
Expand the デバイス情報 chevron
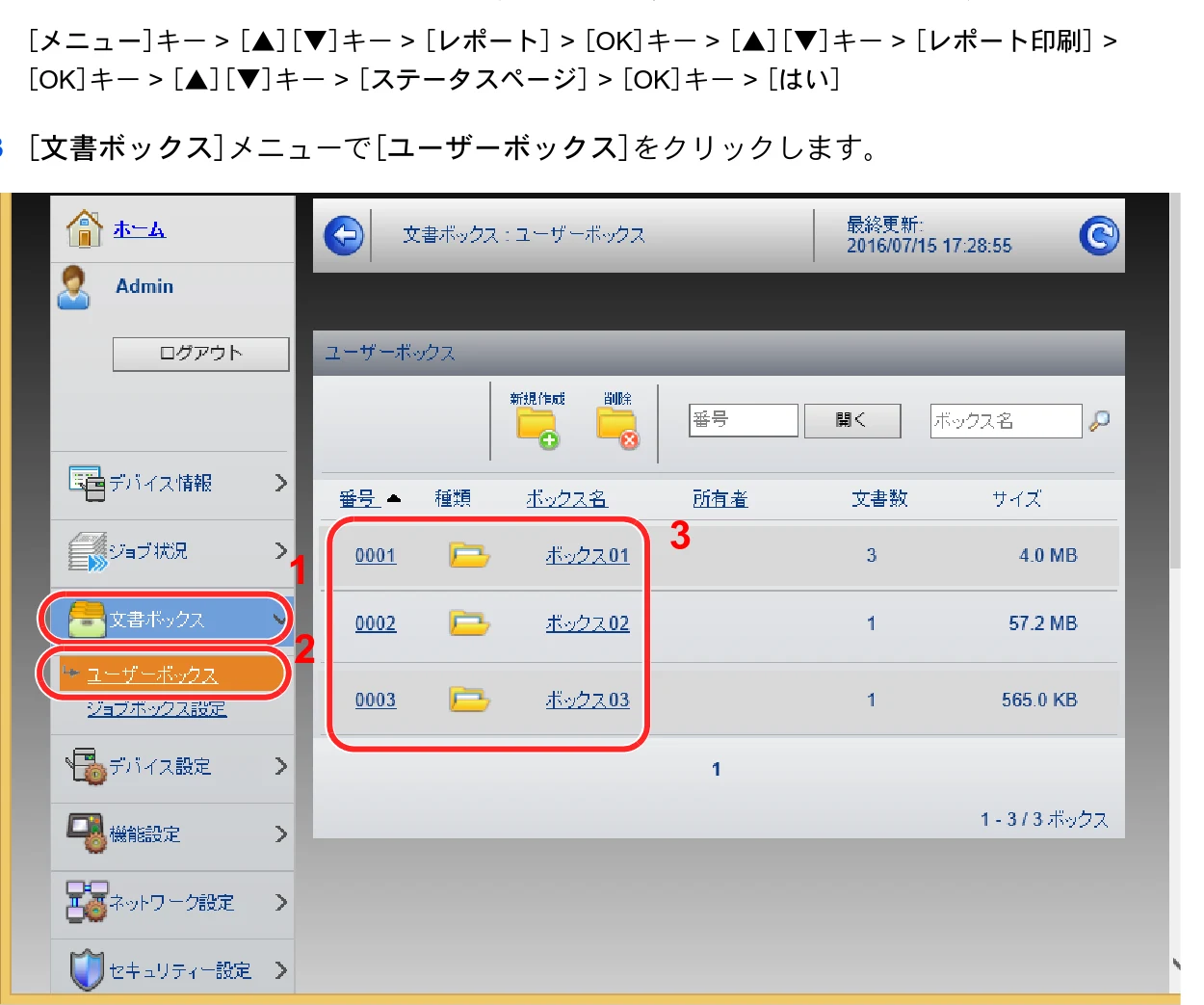(x=280, y=483)
